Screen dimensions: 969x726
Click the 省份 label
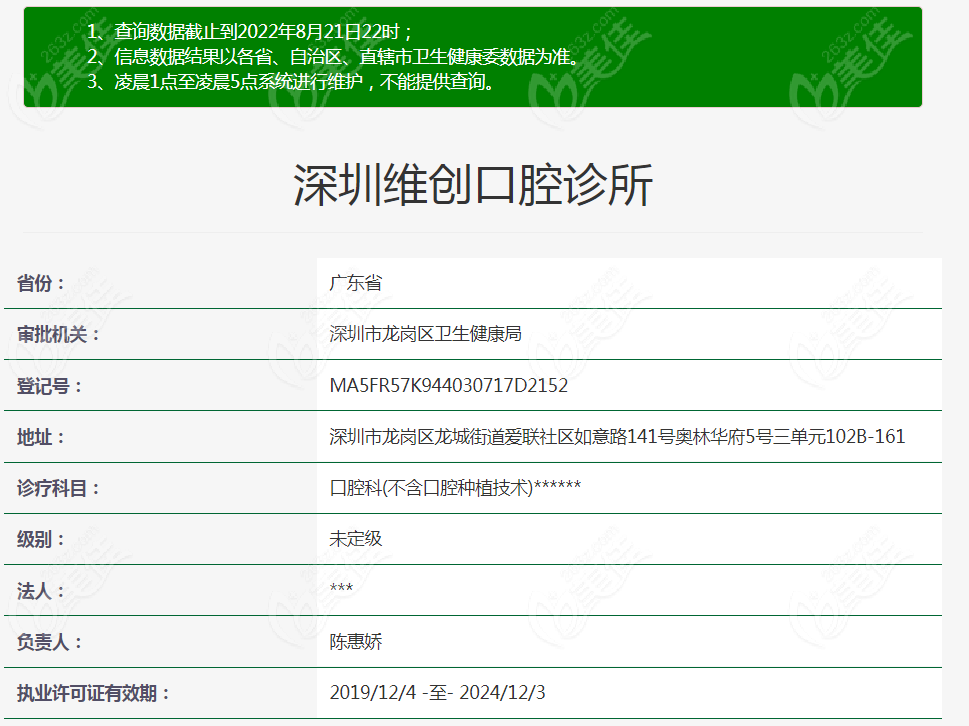pyautogui.click(x=41, y=284)
